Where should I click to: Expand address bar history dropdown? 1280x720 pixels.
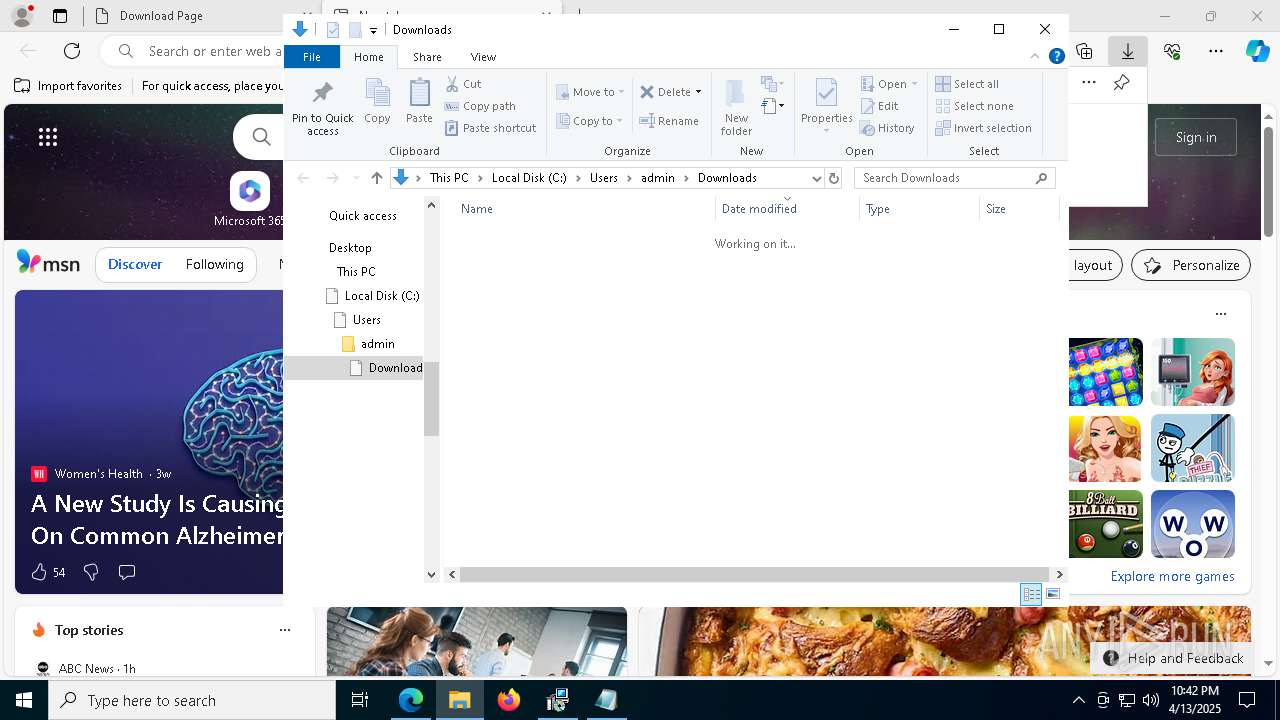pyautogui.click(x=816, y=178)
